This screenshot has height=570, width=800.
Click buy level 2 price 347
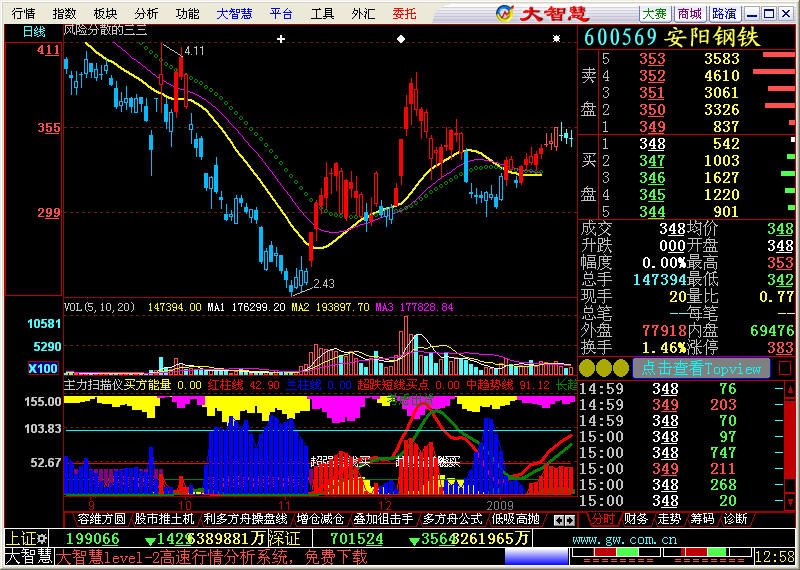[x=653, y=161]
